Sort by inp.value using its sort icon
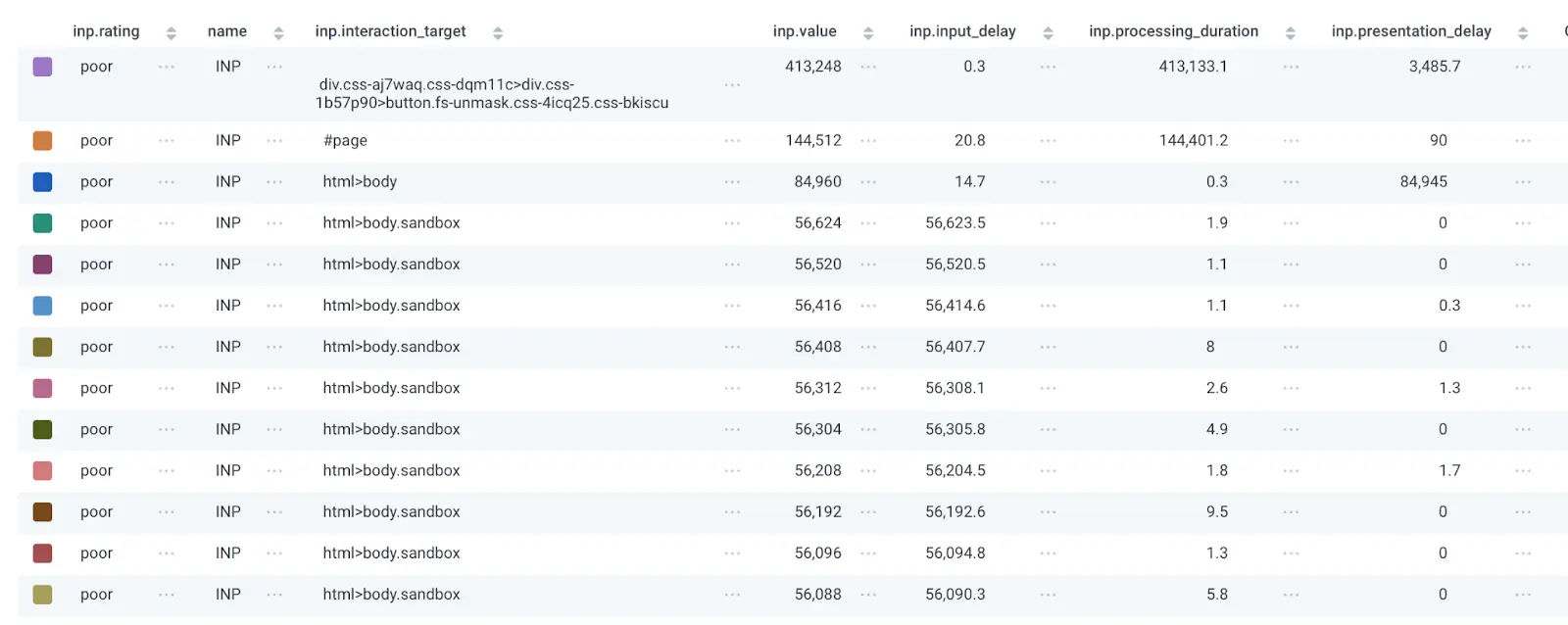The height and width of the screenshot is (625, 1568). [867, 33]
